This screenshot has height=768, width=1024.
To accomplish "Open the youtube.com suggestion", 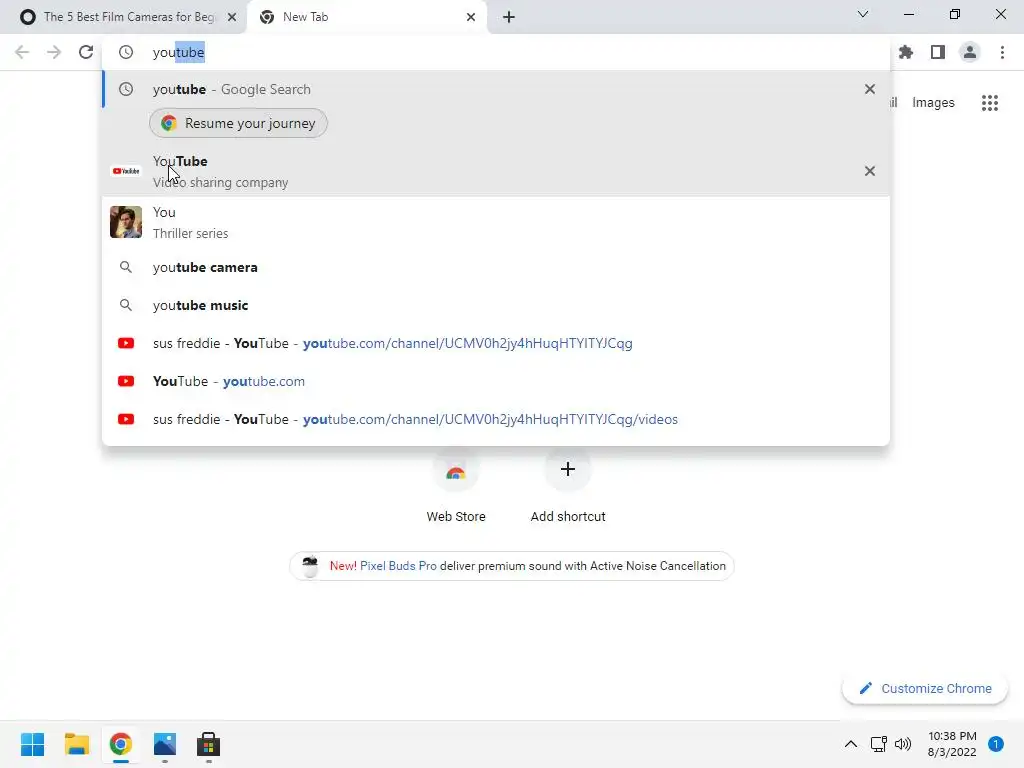I will [496, 381].
